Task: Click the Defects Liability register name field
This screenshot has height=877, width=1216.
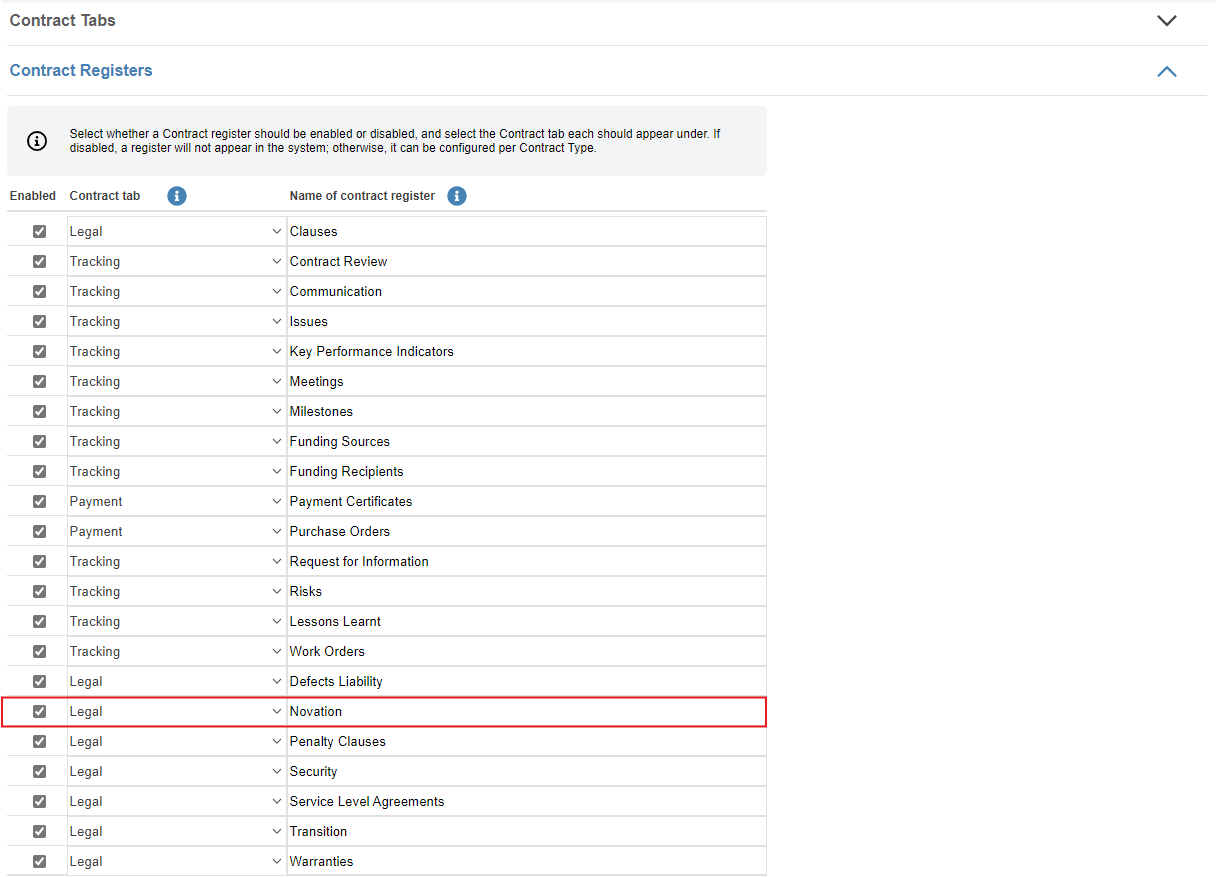Action: pyautogui.click(x=526, y=681)
